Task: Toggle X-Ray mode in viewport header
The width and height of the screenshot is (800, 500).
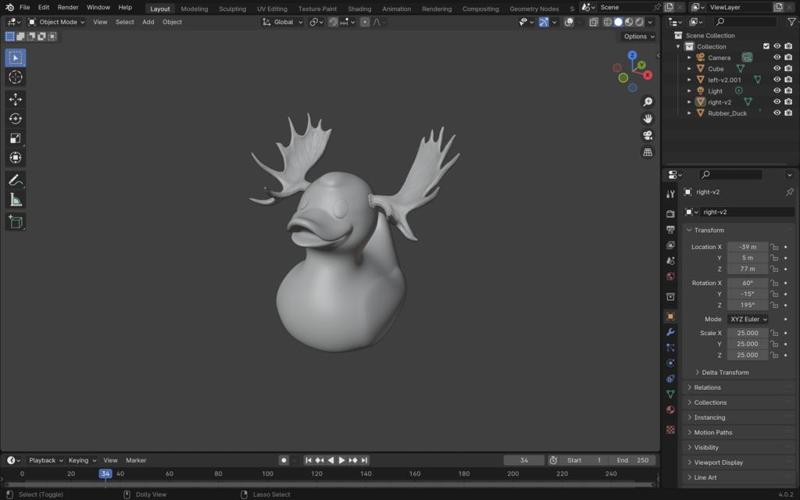Action: tap(593, 22)
